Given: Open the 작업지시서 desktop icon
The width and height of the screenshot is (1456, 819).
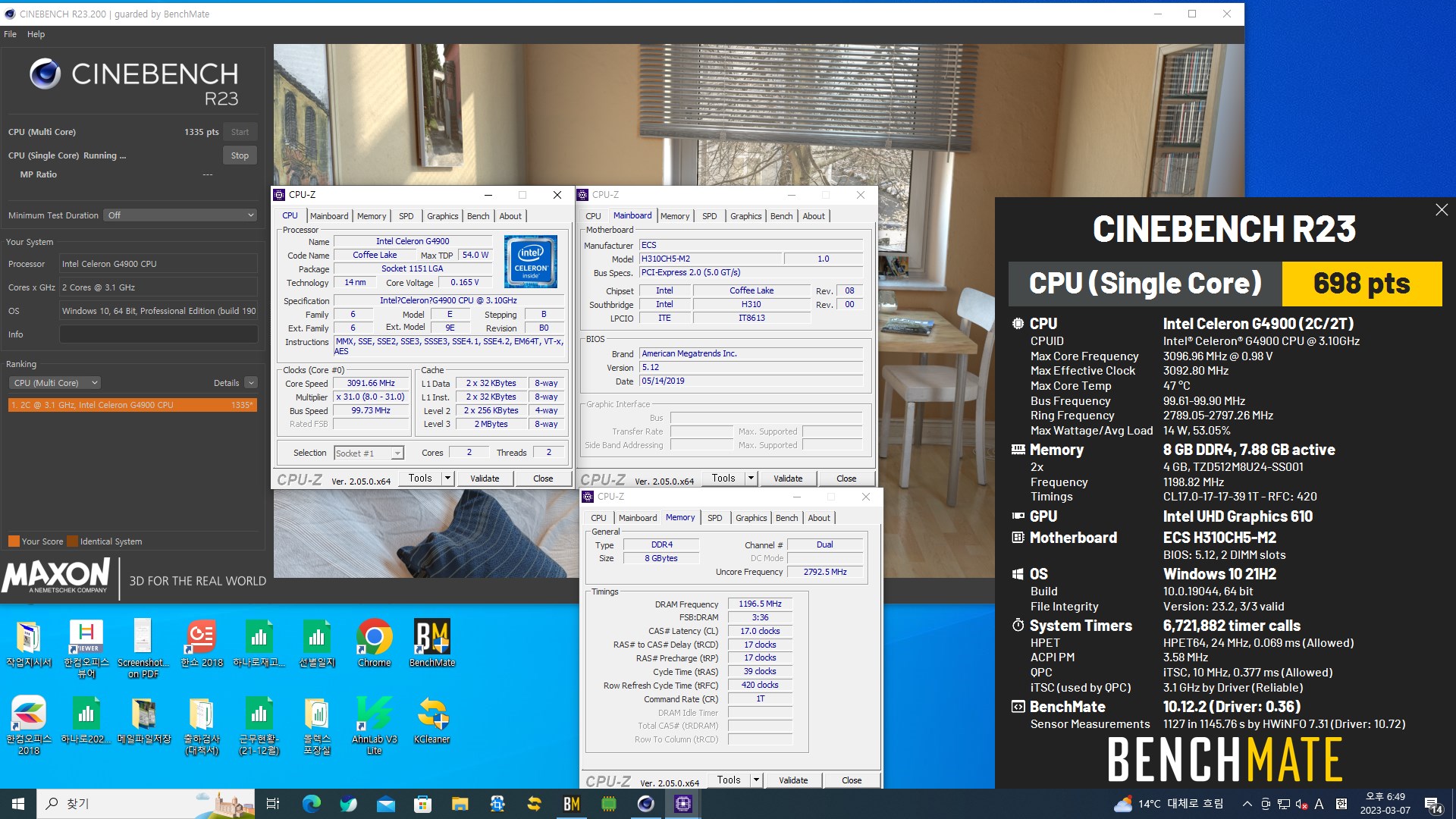Looking at the screenshot, I should (x=29, y=643).
